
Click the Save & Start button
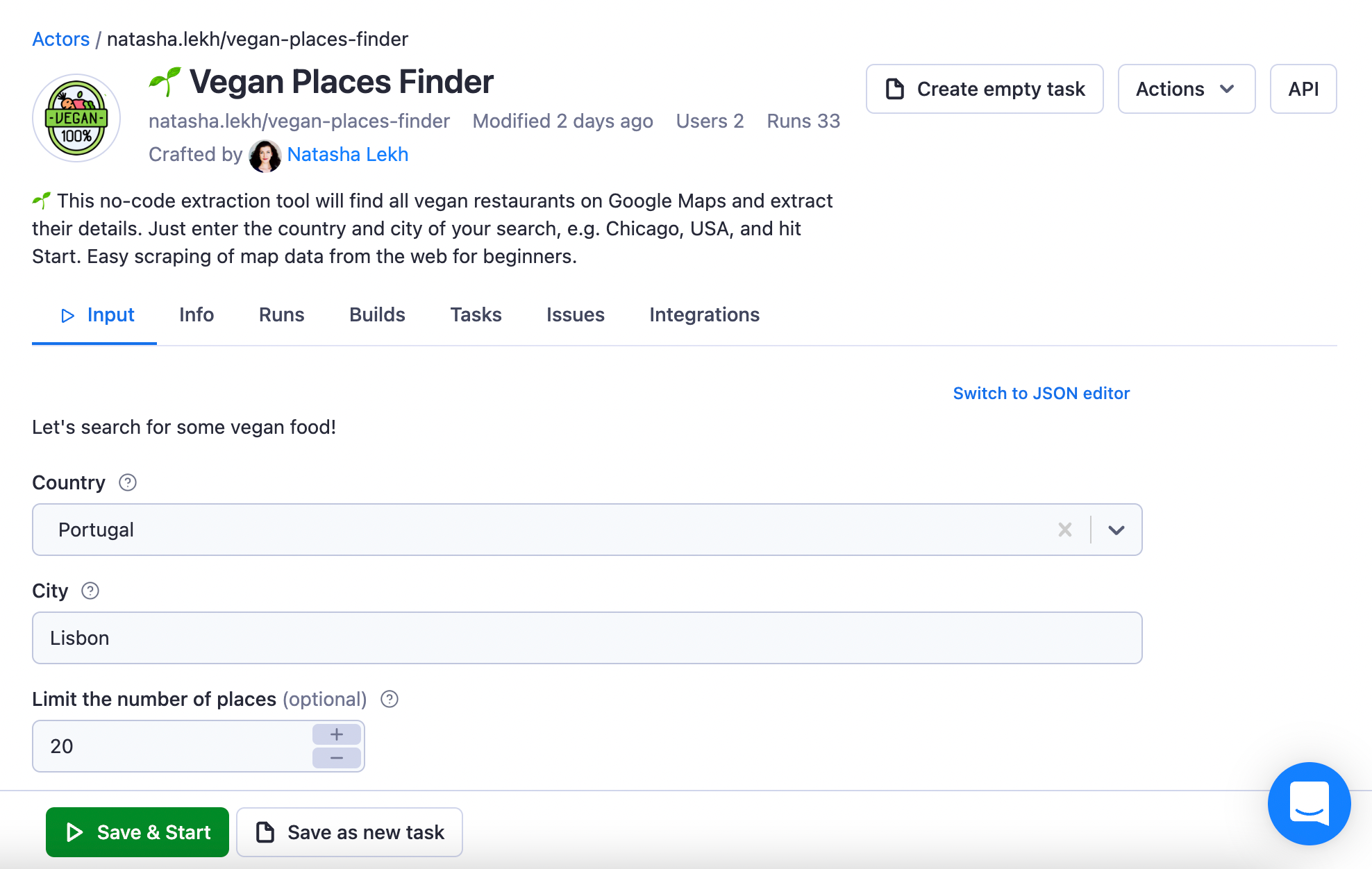[x=137, y=832]
